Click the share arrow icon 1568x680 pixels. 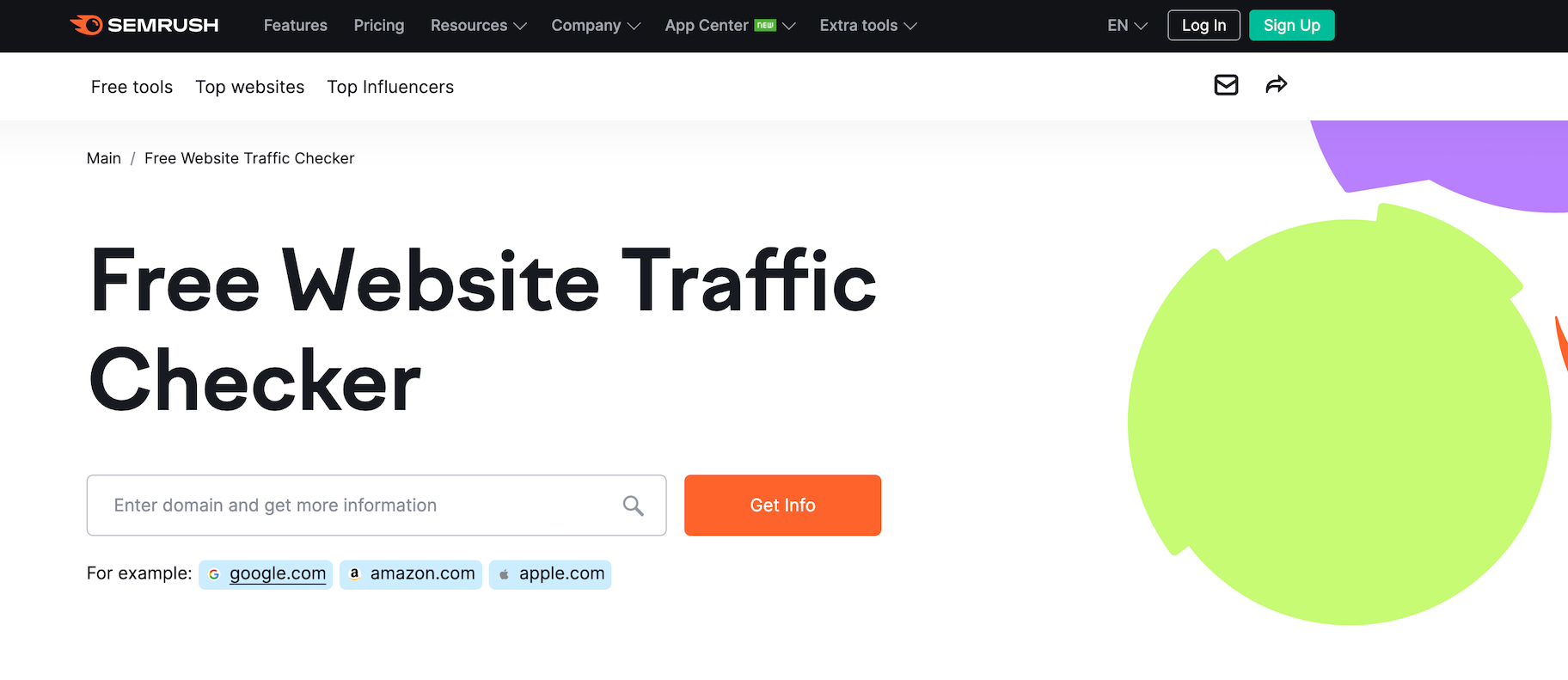[1276, 84]
